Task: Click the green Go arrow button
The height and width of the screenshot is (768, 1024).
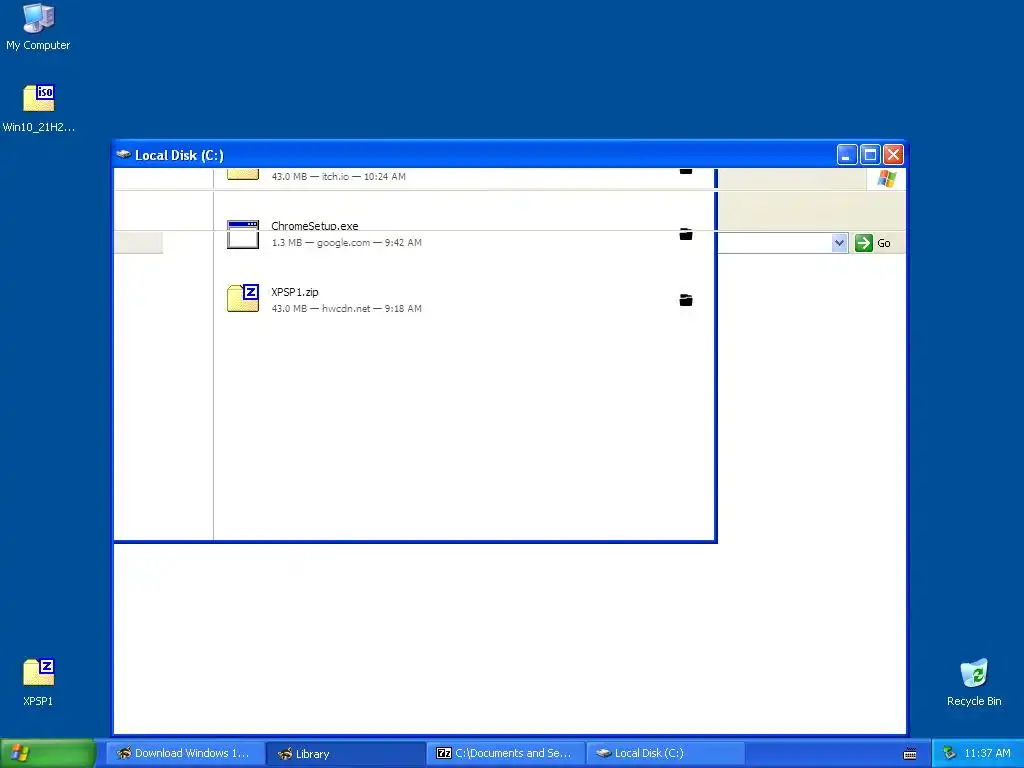Action: 863,243
